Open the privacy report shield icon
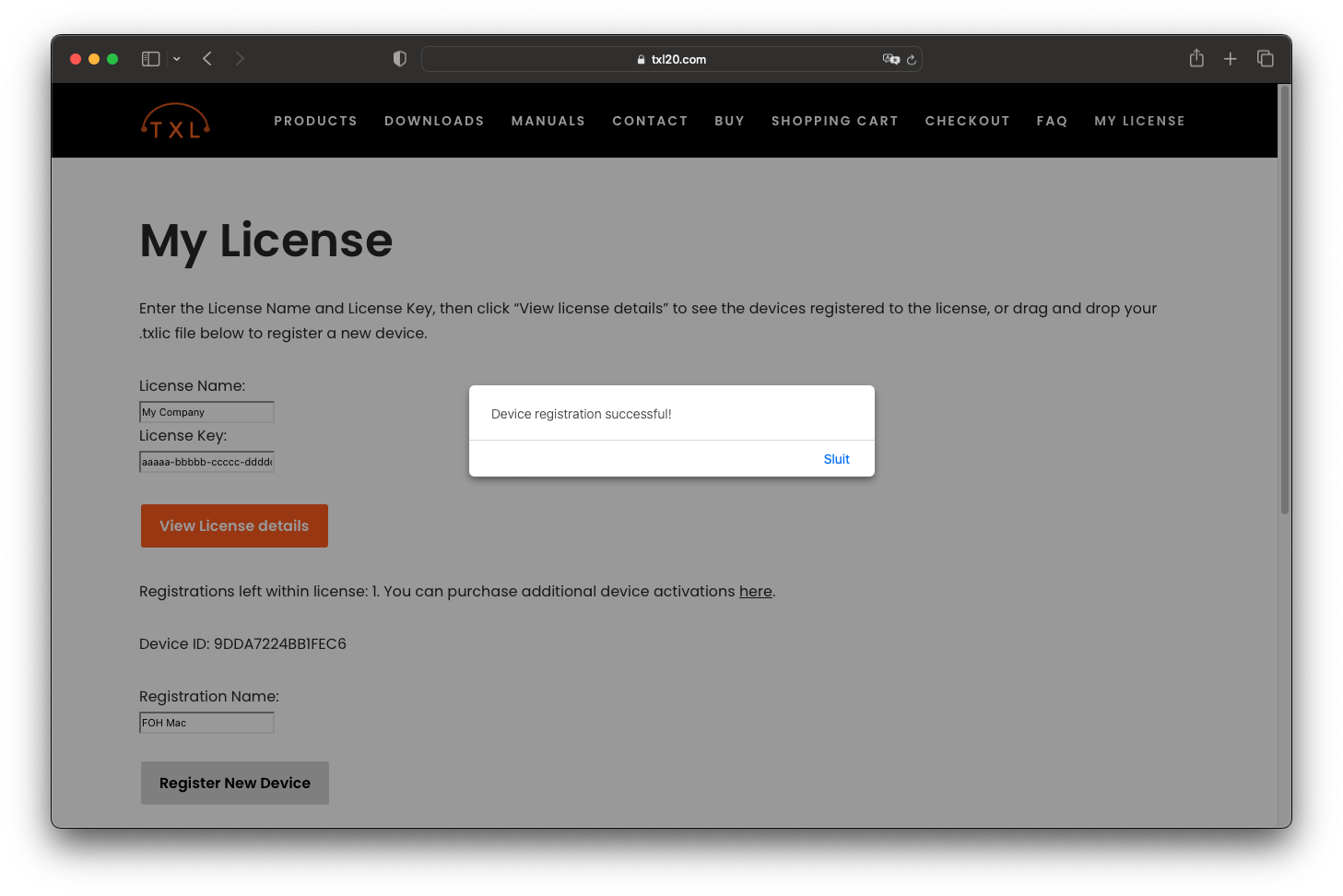Viewport: 1343px width, 896px height. (x=399, y=59)
